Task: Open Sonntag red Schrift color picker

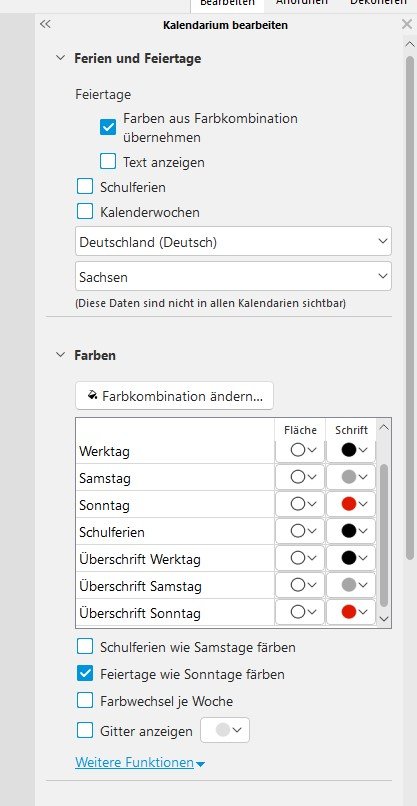Action: tap(355, 504)
